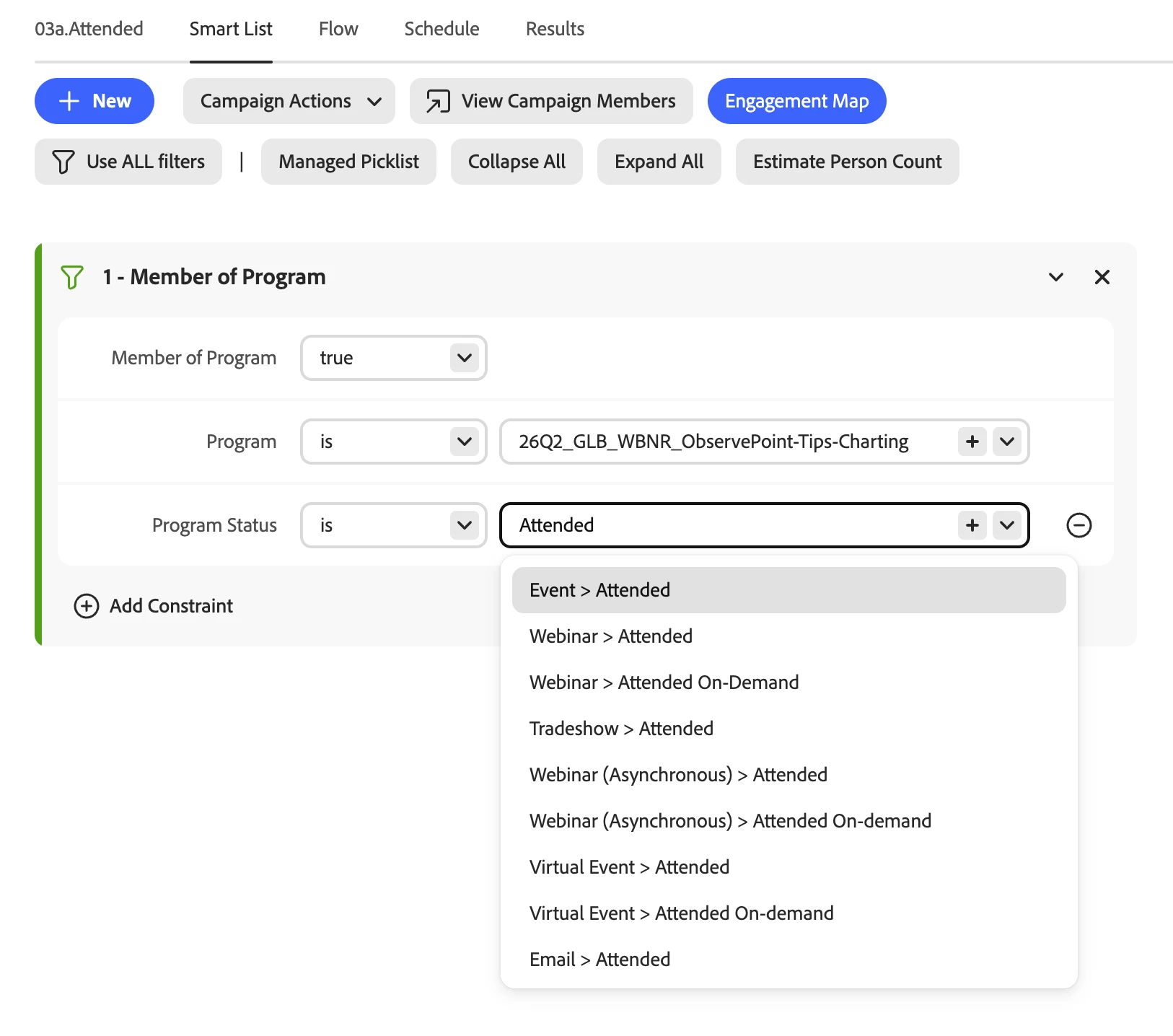Select Webinar (Asynchronous) > Attended option
This screenshot has width=1173, height=1036.
(789, 775)
